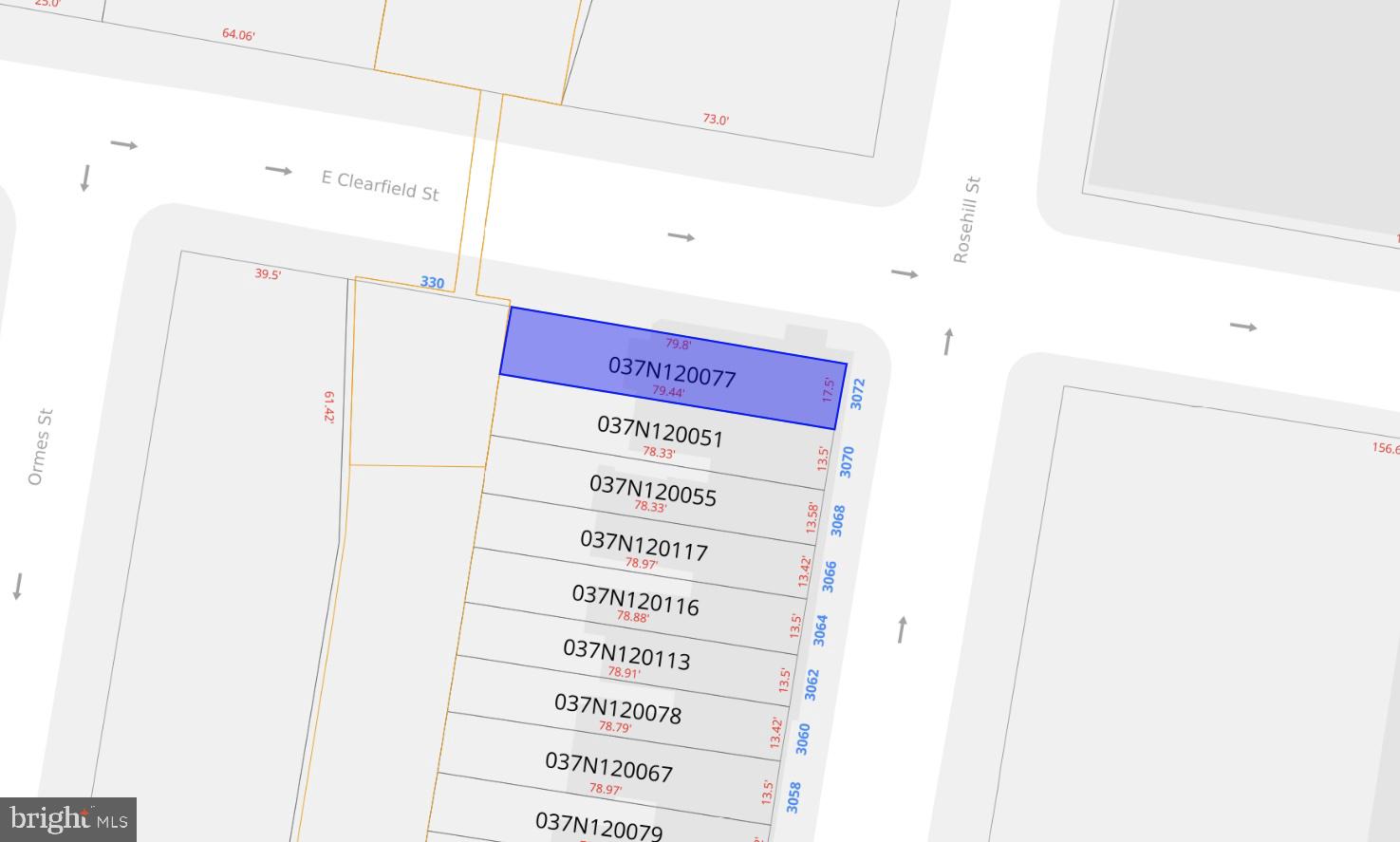Select parcel 037N120116

[x=636, y=600]
